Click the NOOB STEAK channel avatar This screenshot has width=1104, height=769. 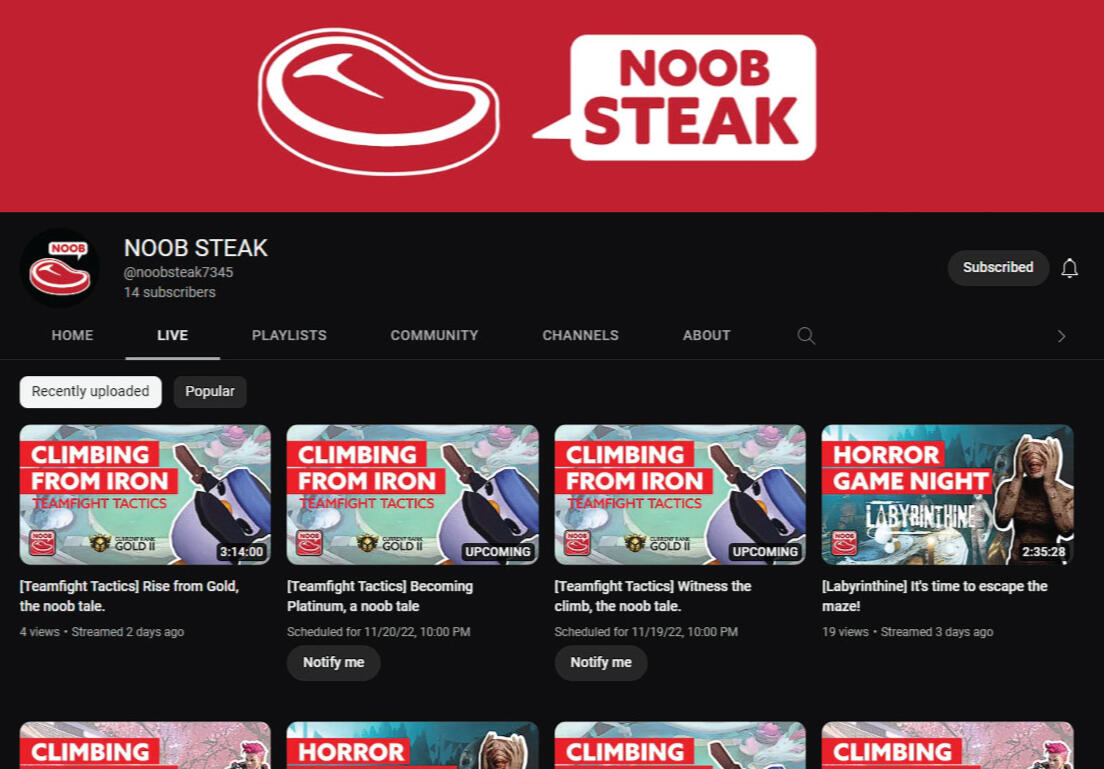(60, 268)
